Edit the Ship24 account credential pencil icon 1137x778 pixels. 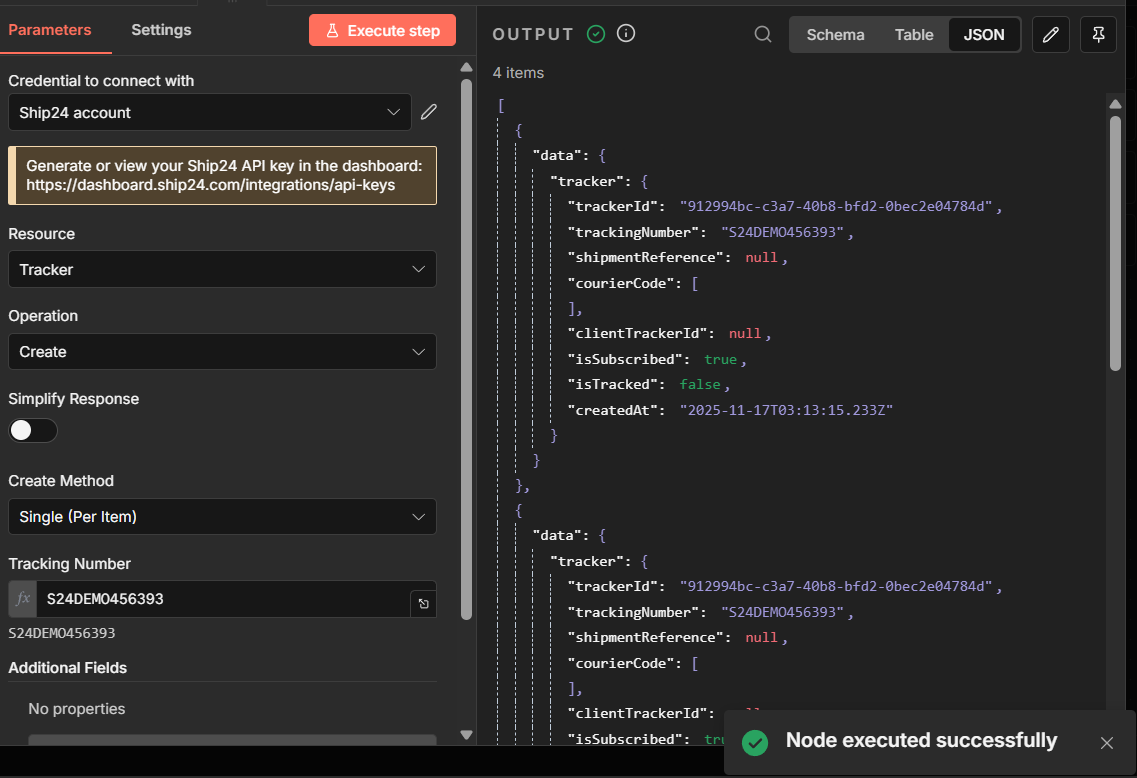point(429,112)
